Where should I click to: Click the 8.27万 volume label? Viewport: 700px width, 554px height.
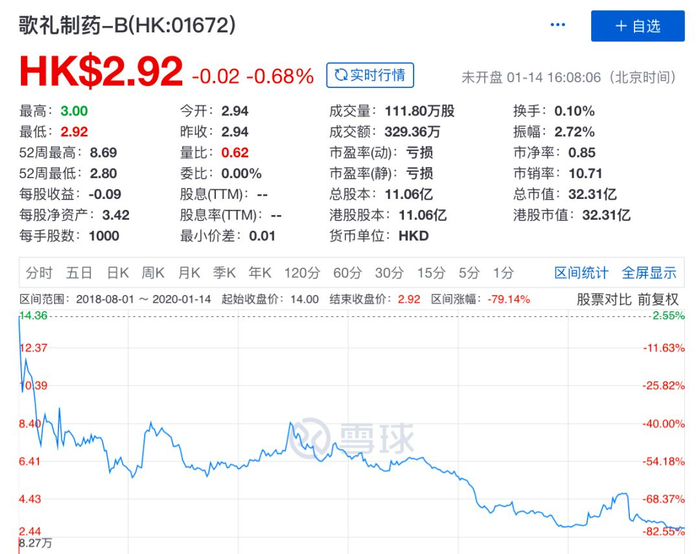pyautogui.click(x=36, y=543)
